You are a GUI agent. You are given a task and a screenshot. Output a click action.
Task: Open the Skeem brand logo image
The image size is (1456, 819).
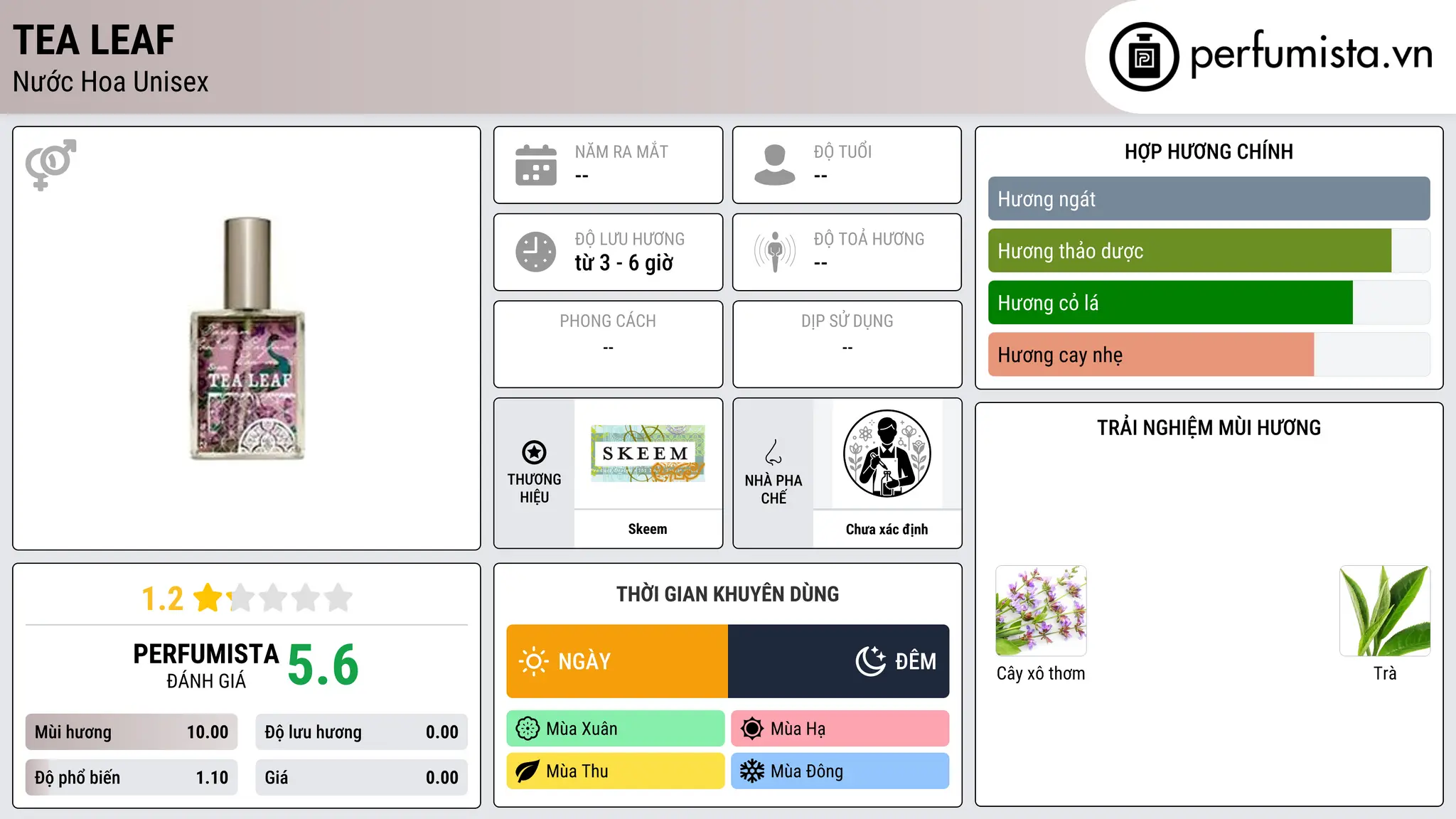click(x=648, y=454)
